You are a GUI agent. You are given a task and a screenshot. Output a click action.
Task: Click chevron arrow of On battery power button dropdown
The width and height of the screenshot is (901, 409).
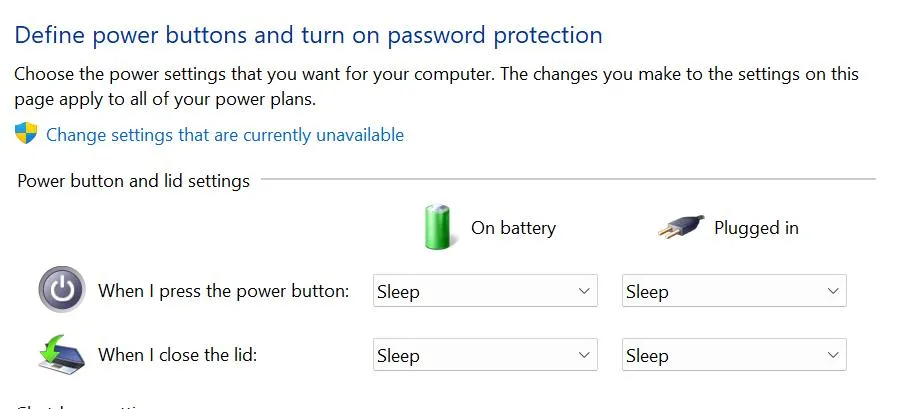pos(584,292)
